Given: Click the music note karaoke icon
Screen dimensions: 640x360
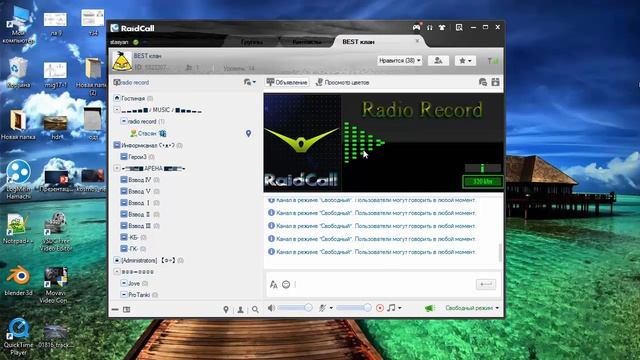Looking at the screenshot, I should [x=391, y=308].
